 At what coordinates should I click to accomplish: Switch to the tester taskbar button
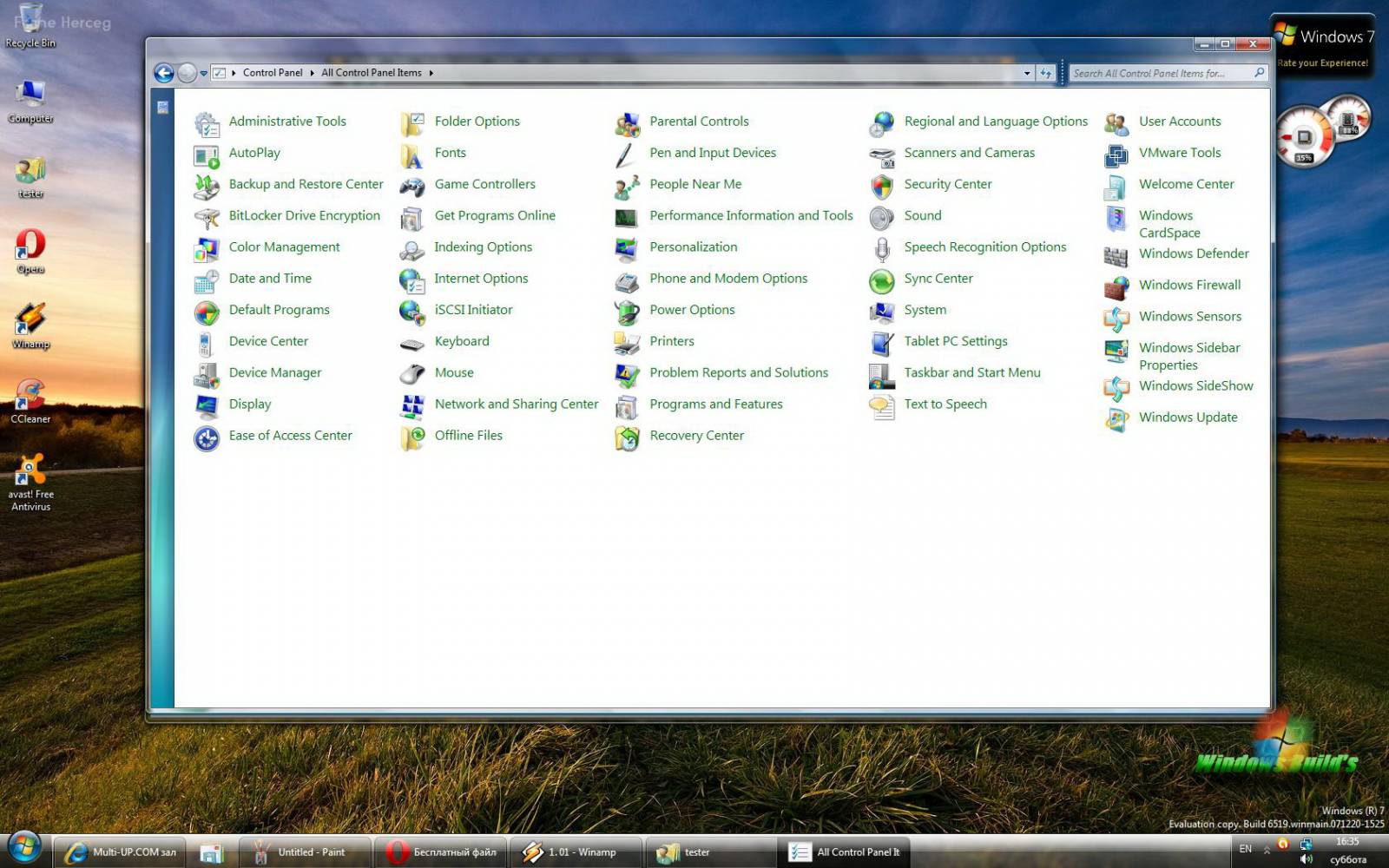pyautogui.click(x=710, y=852)
